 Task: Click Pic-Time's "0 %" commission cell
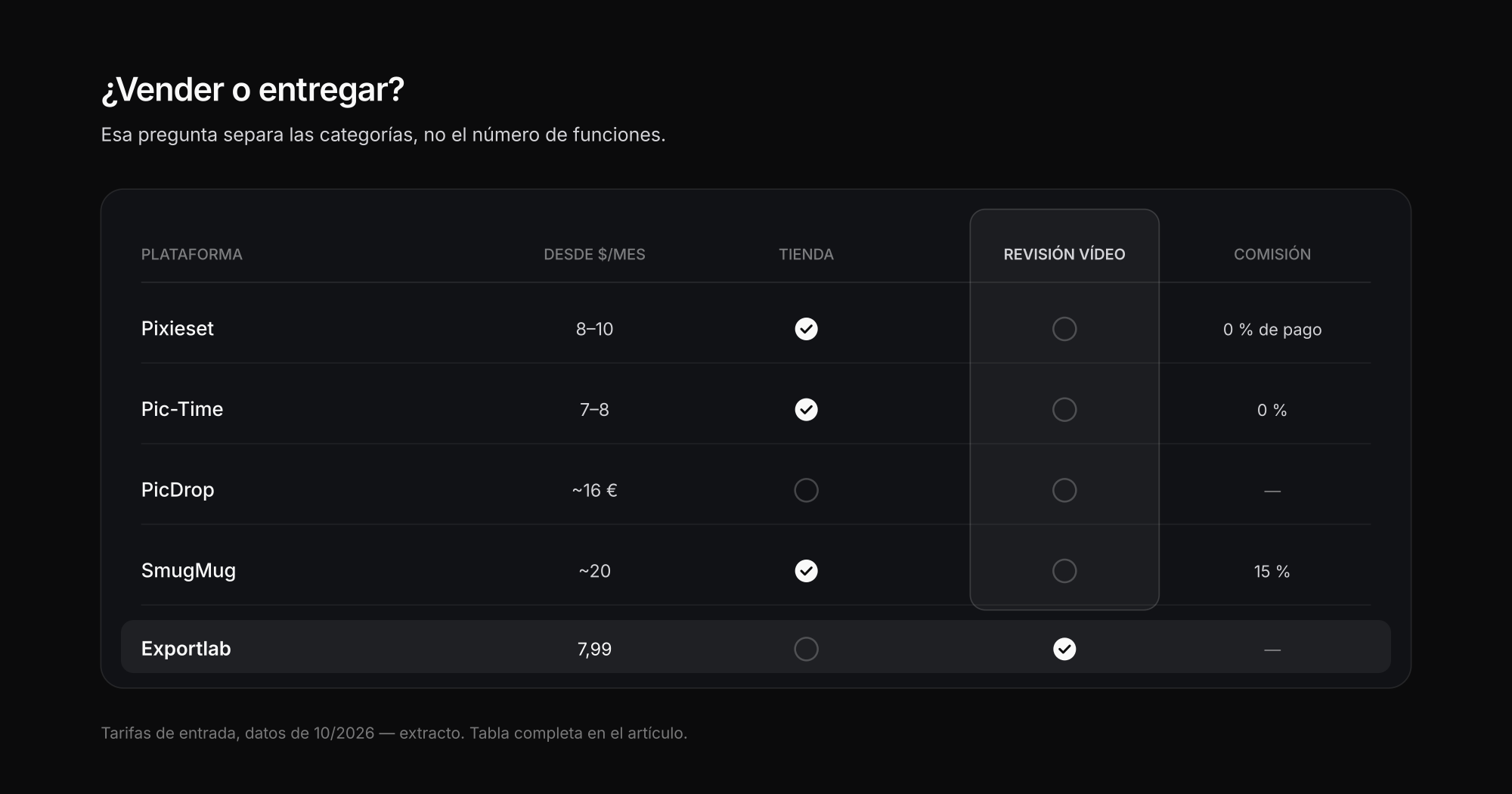tap(1272, 410)
